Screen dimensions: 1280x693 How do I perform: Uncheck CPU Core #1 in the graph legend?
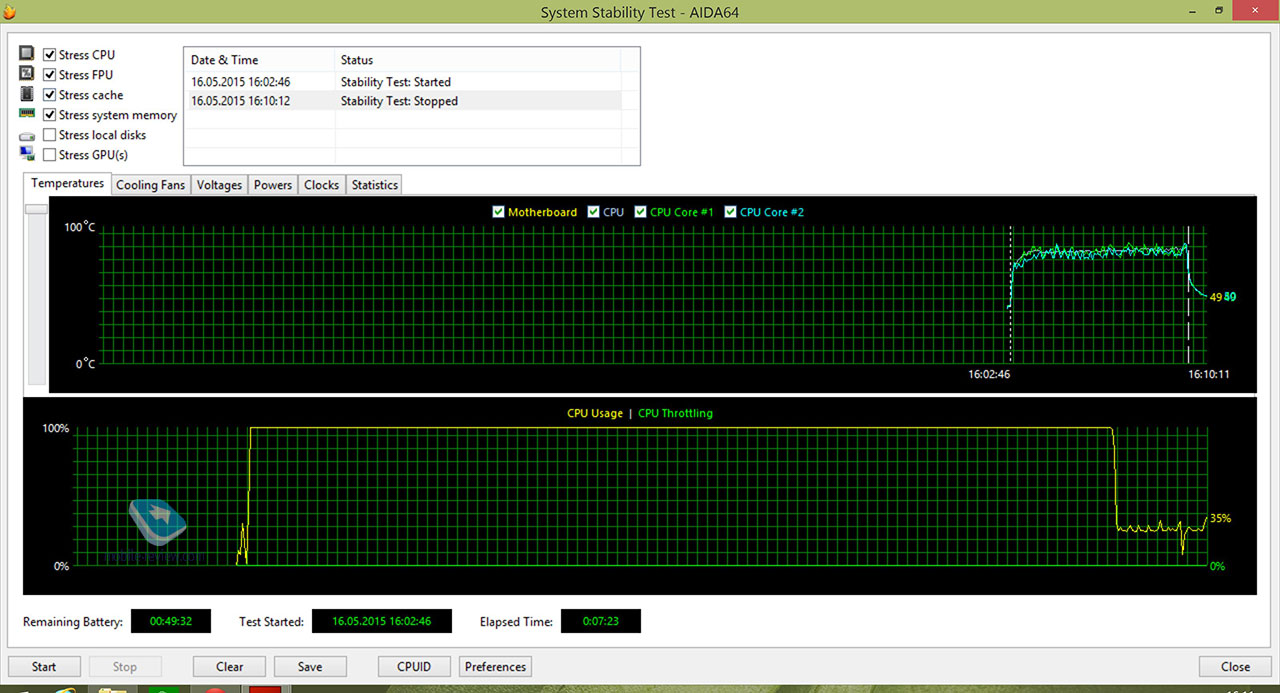coord(641,212)
